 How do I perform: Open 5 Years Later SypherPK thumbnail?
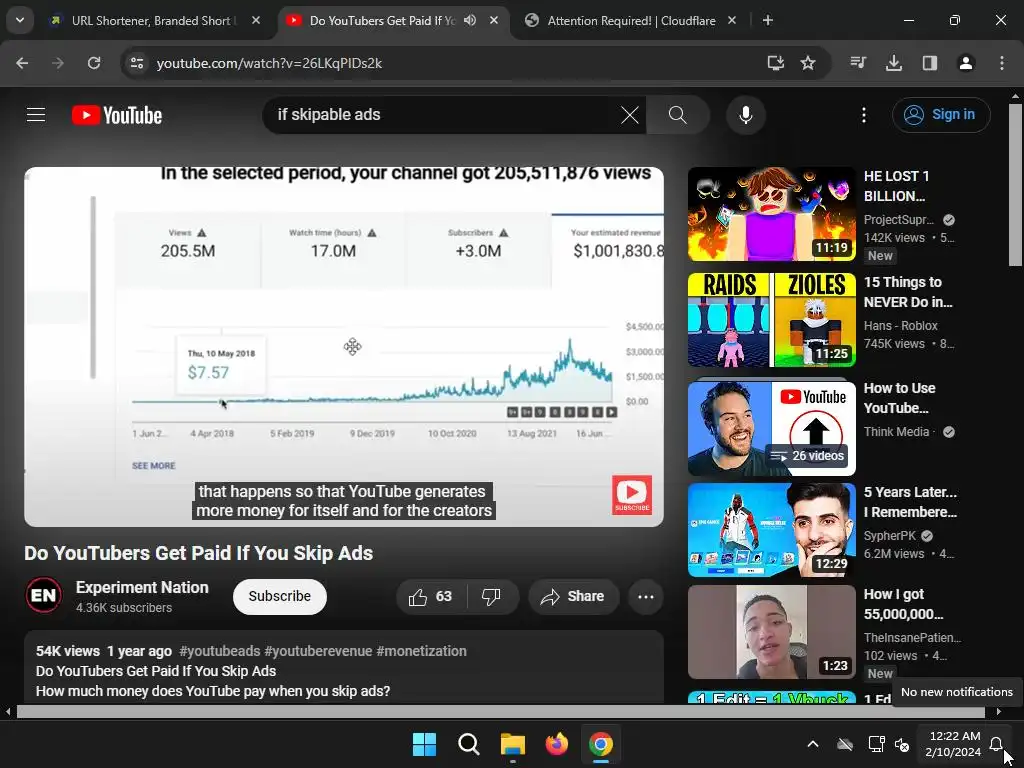point(771,530)
